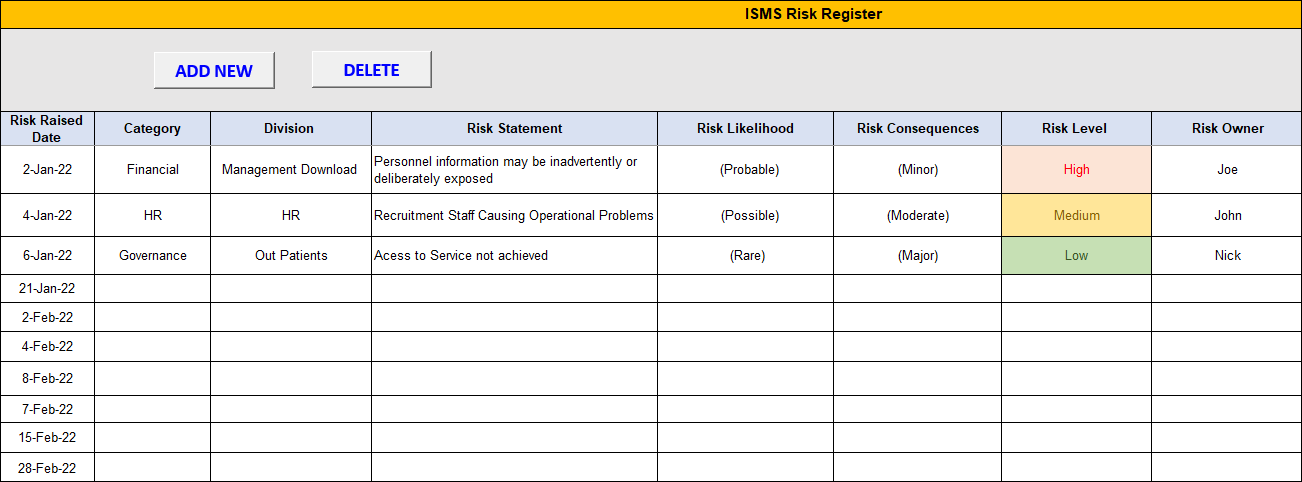Select the Management Download division cell
The width and height of the screenshot is (1302, 482).
290,169
